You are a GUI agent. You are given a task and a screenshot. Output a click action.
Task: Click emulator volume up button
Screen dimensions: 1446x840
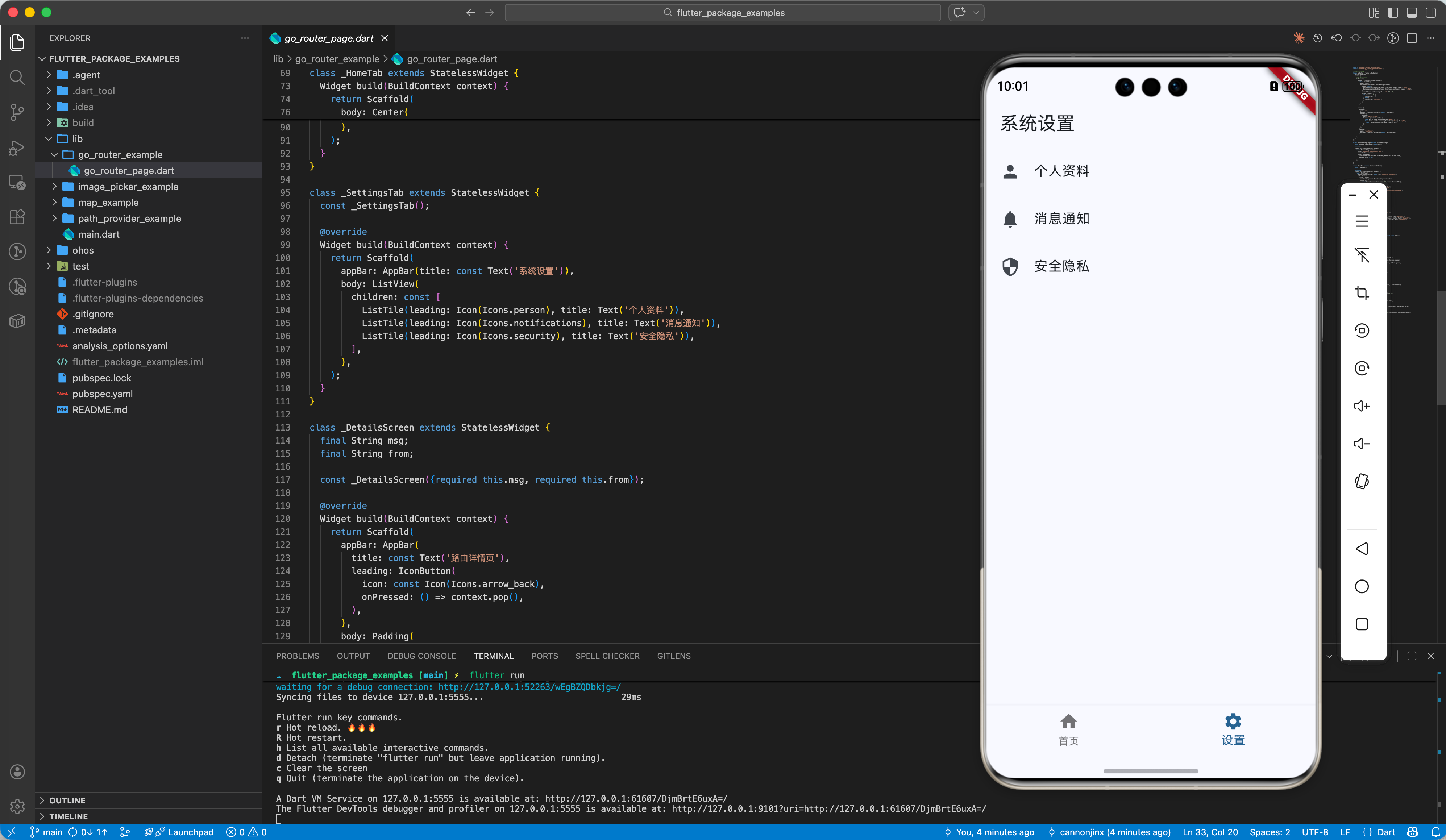coord(1362,406)
